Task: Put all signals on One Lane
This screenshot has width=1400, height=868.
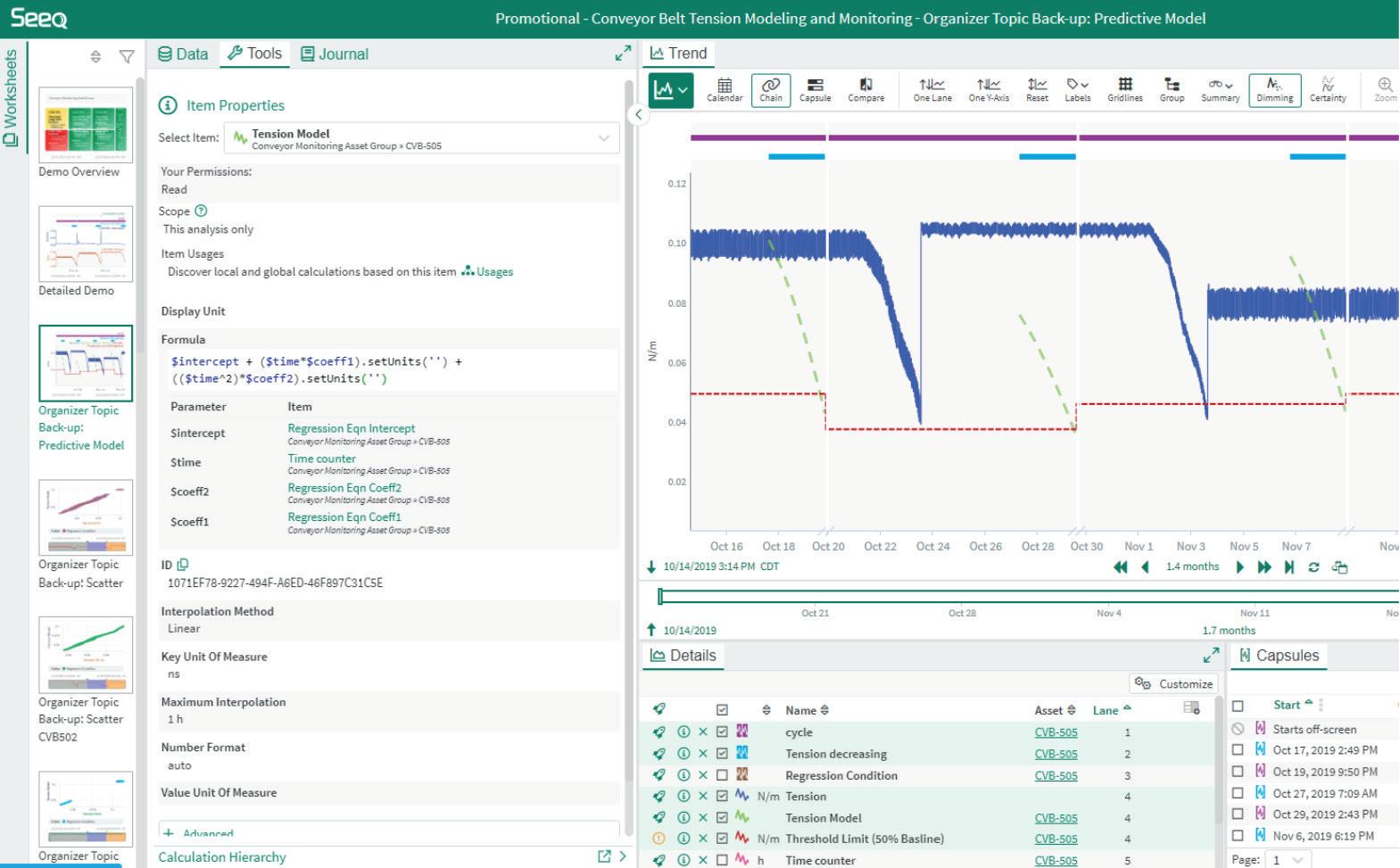Action: click(932, 89)
